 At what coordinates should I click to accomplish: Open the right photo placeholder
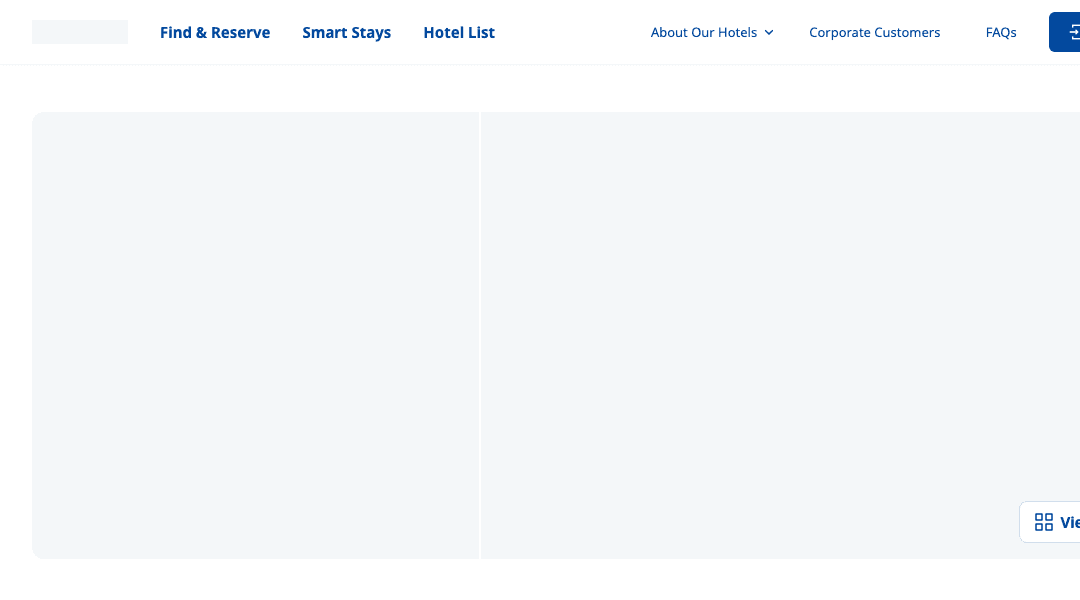(780, 335)
